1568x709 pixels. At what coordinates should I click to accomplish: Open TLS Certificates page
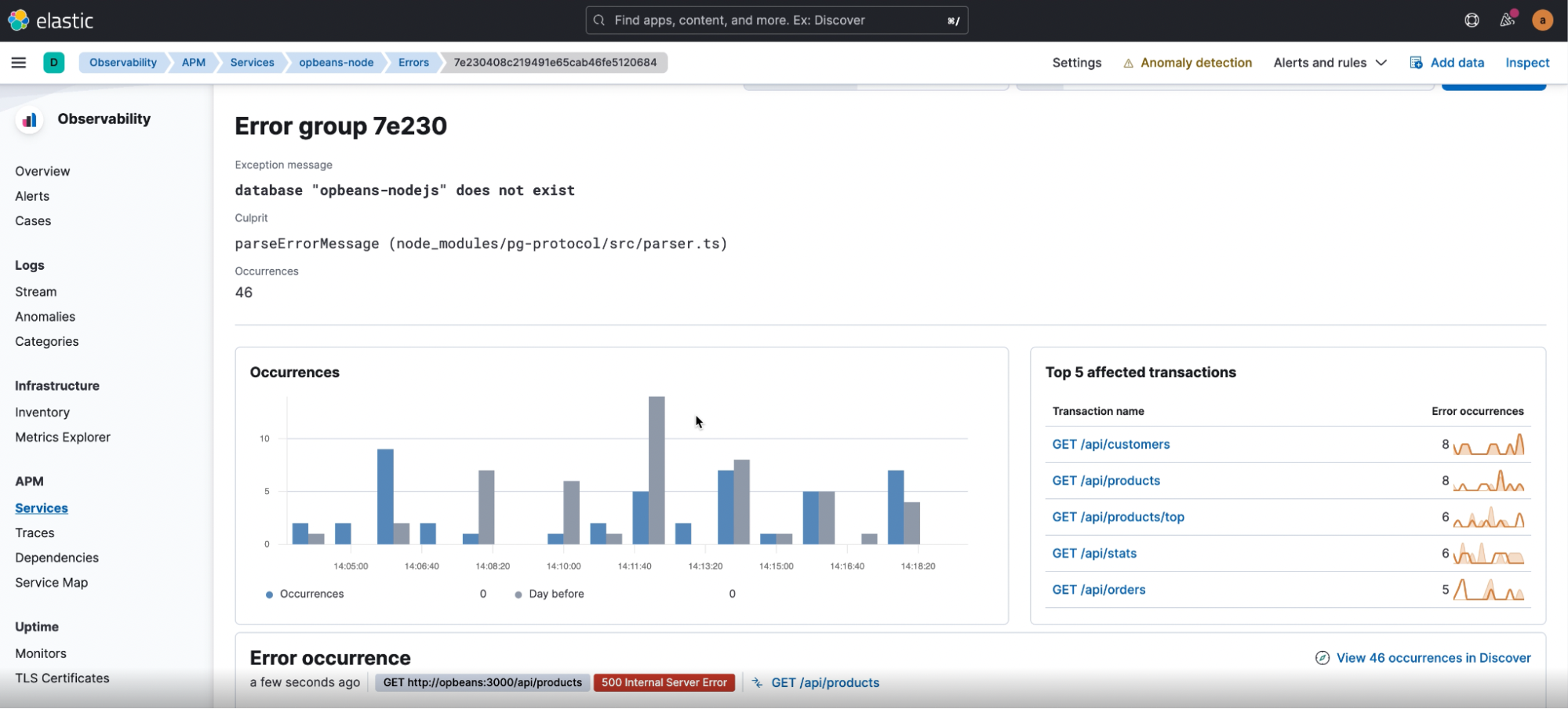tap(63, 678)
